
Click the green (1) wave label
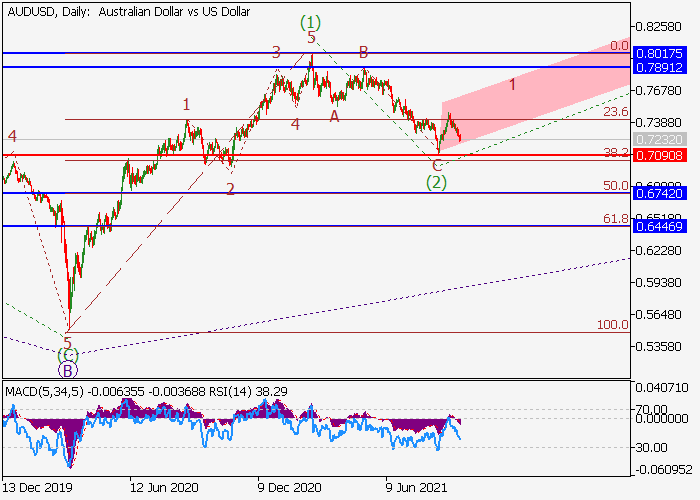(x=310, y=22)
